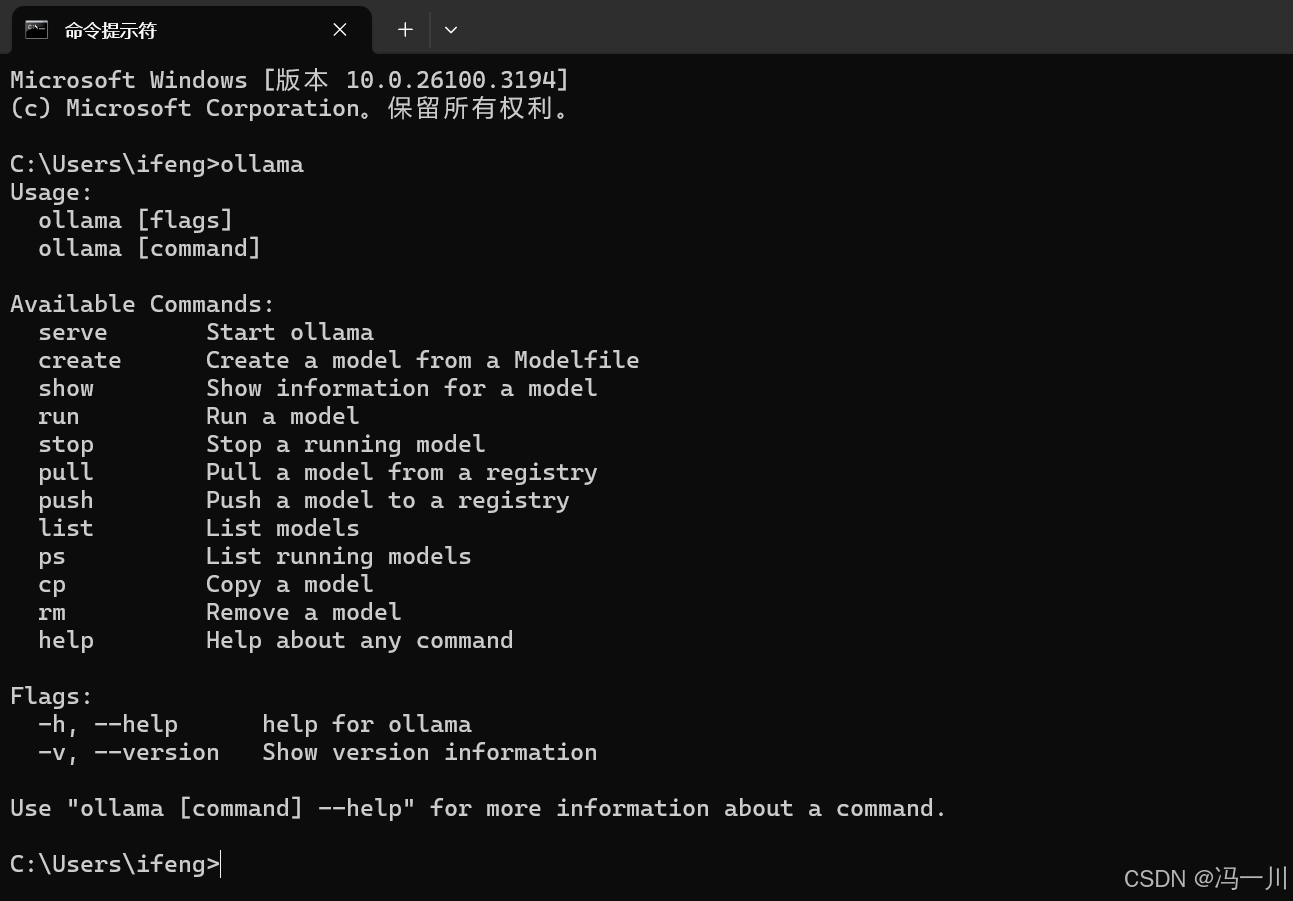Click the CSDN @冯一川 watermark
Viewport: 1293px width, 901px height.
1206,878
